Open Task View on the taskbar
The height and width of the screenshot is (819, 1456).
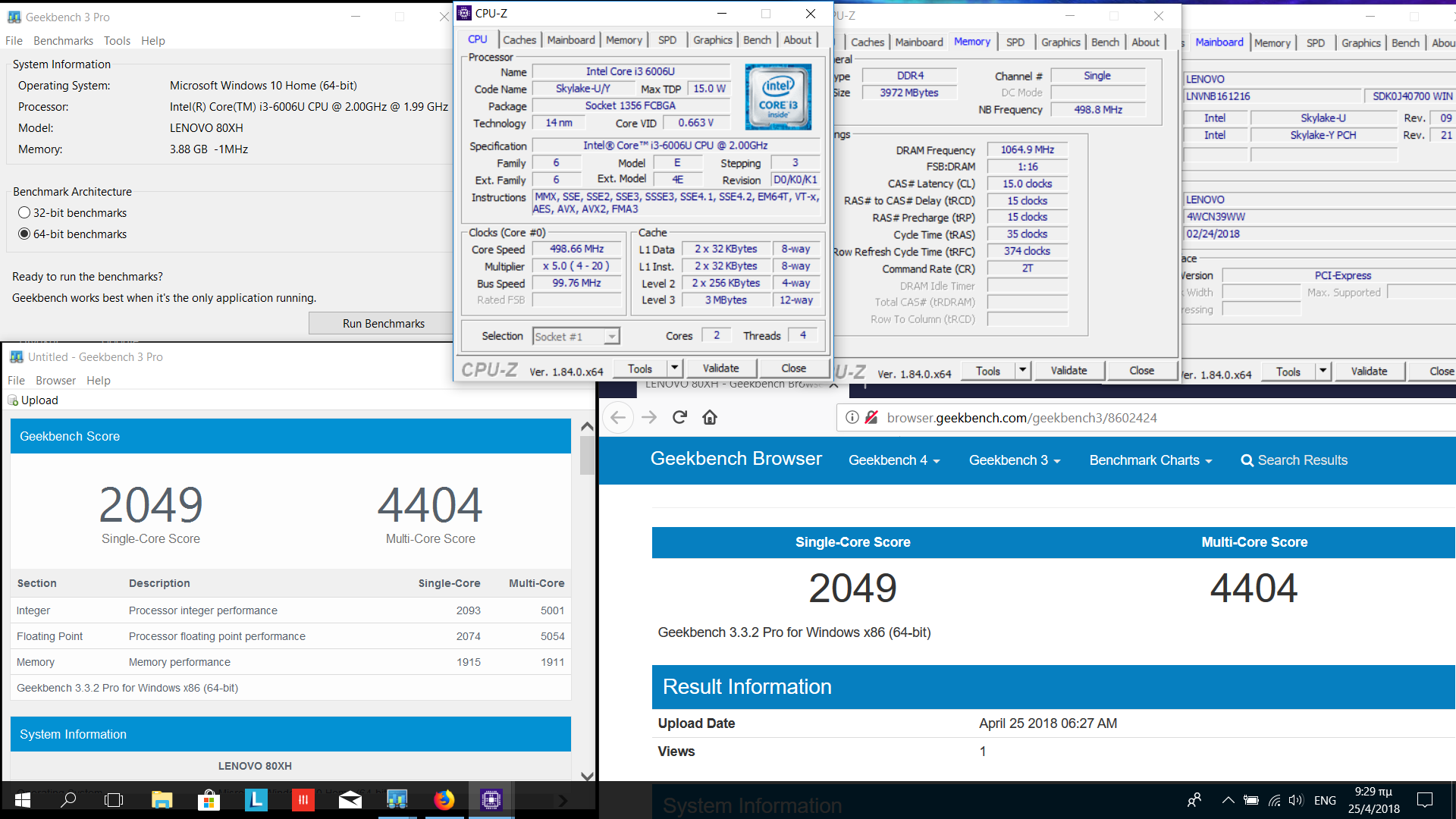[x=114, y=799]
